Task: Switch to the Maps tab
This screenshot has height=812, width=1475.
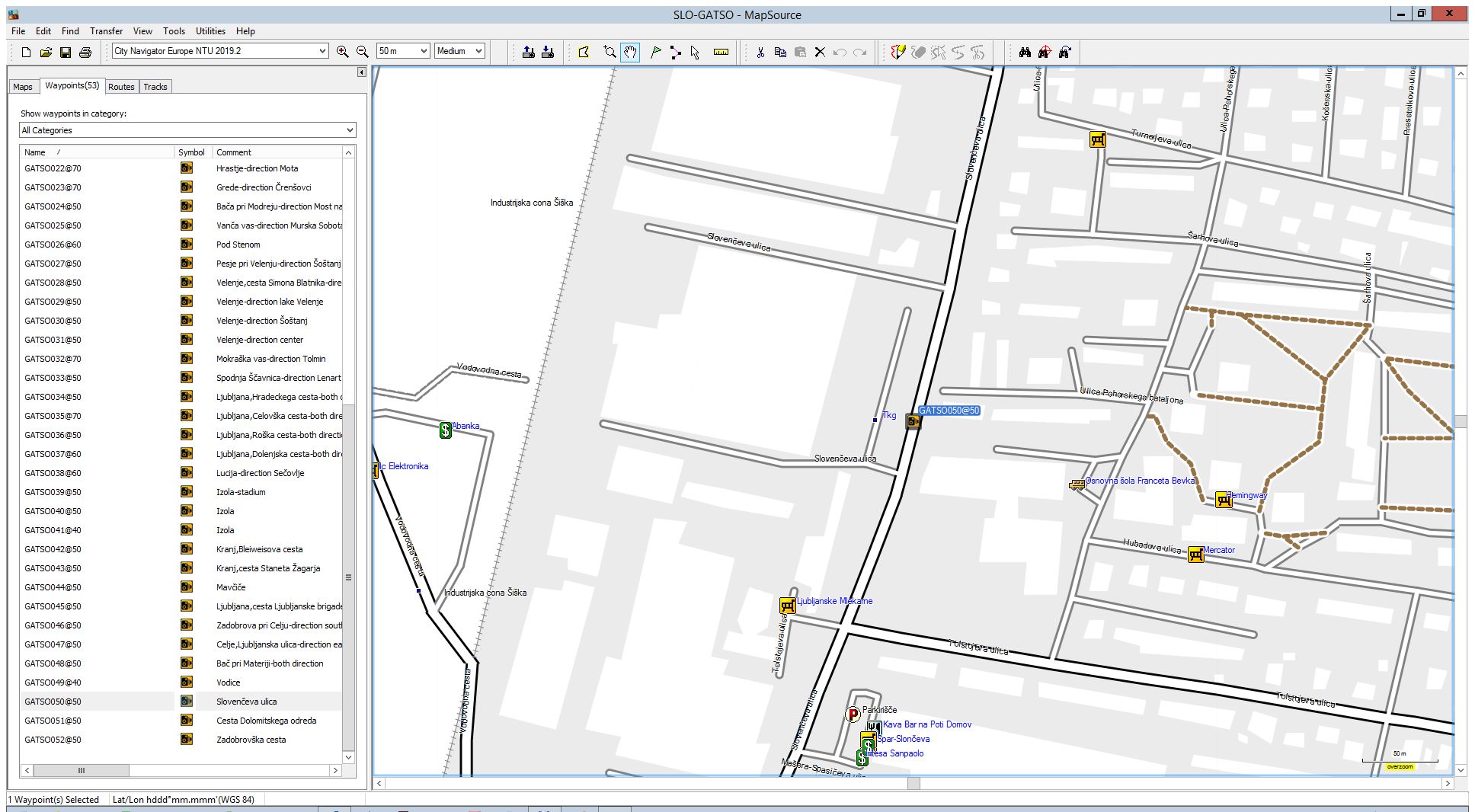Action: 23,87
